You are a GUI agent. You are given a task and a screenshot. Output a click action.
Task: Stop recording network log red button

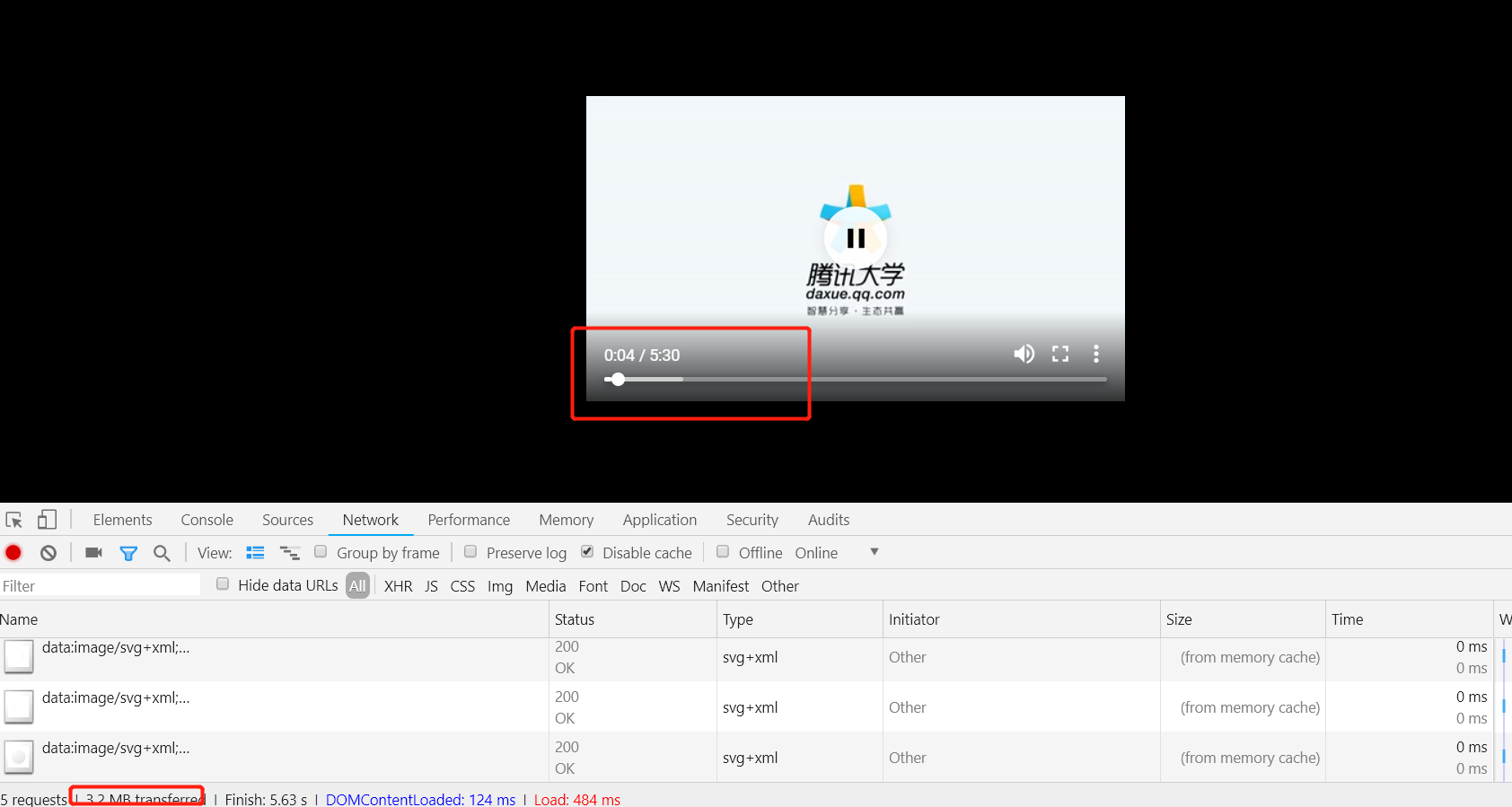coord(13,553)
